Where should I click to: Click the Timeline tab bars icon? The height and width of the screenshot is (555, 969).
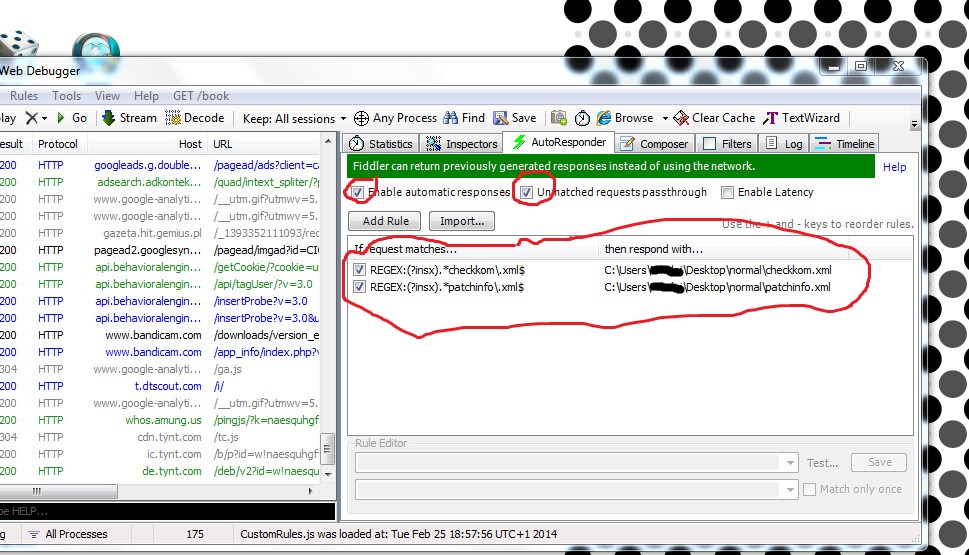823,143
